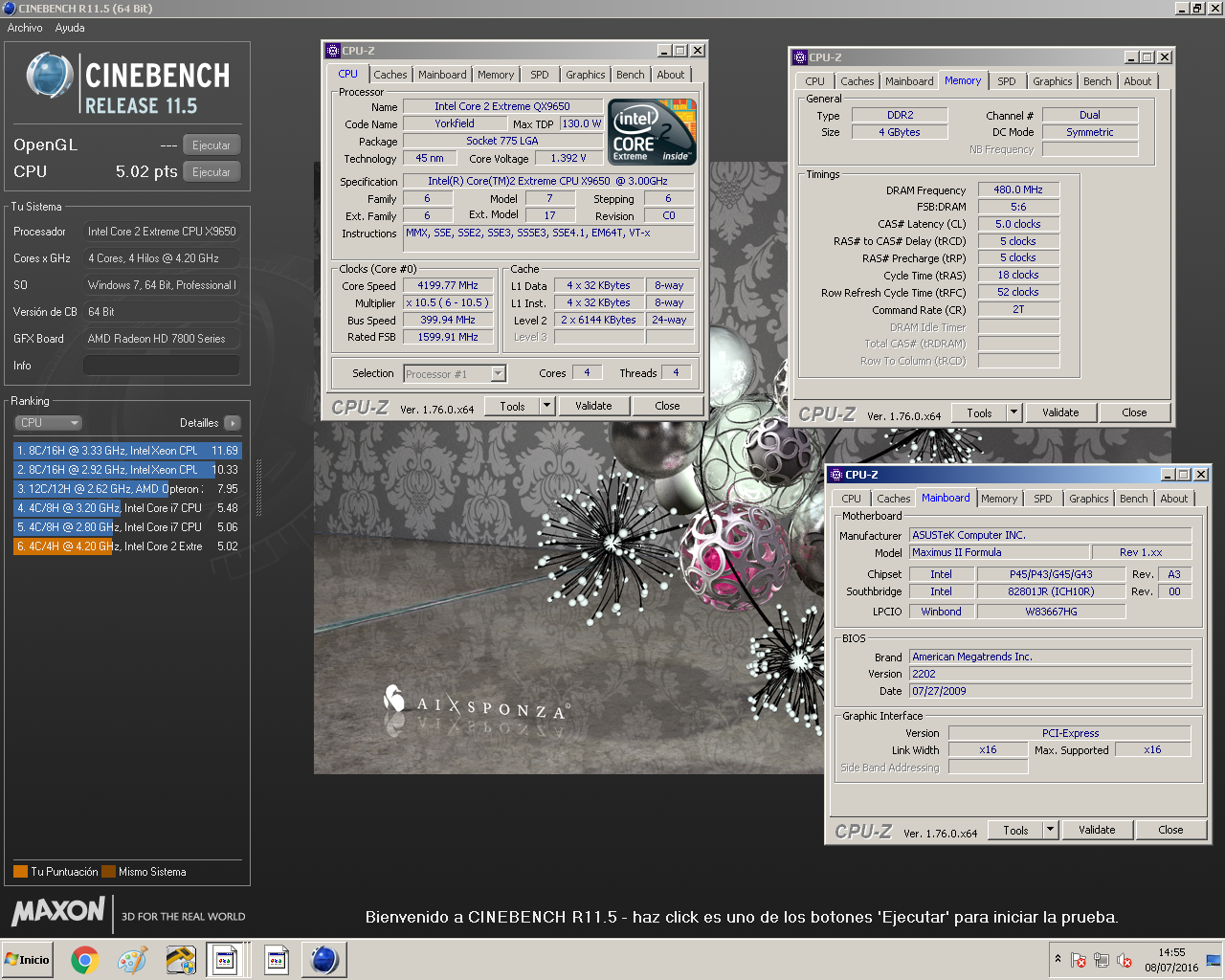Click the Cinebench Release 11.5 logo

click(127, 83)
